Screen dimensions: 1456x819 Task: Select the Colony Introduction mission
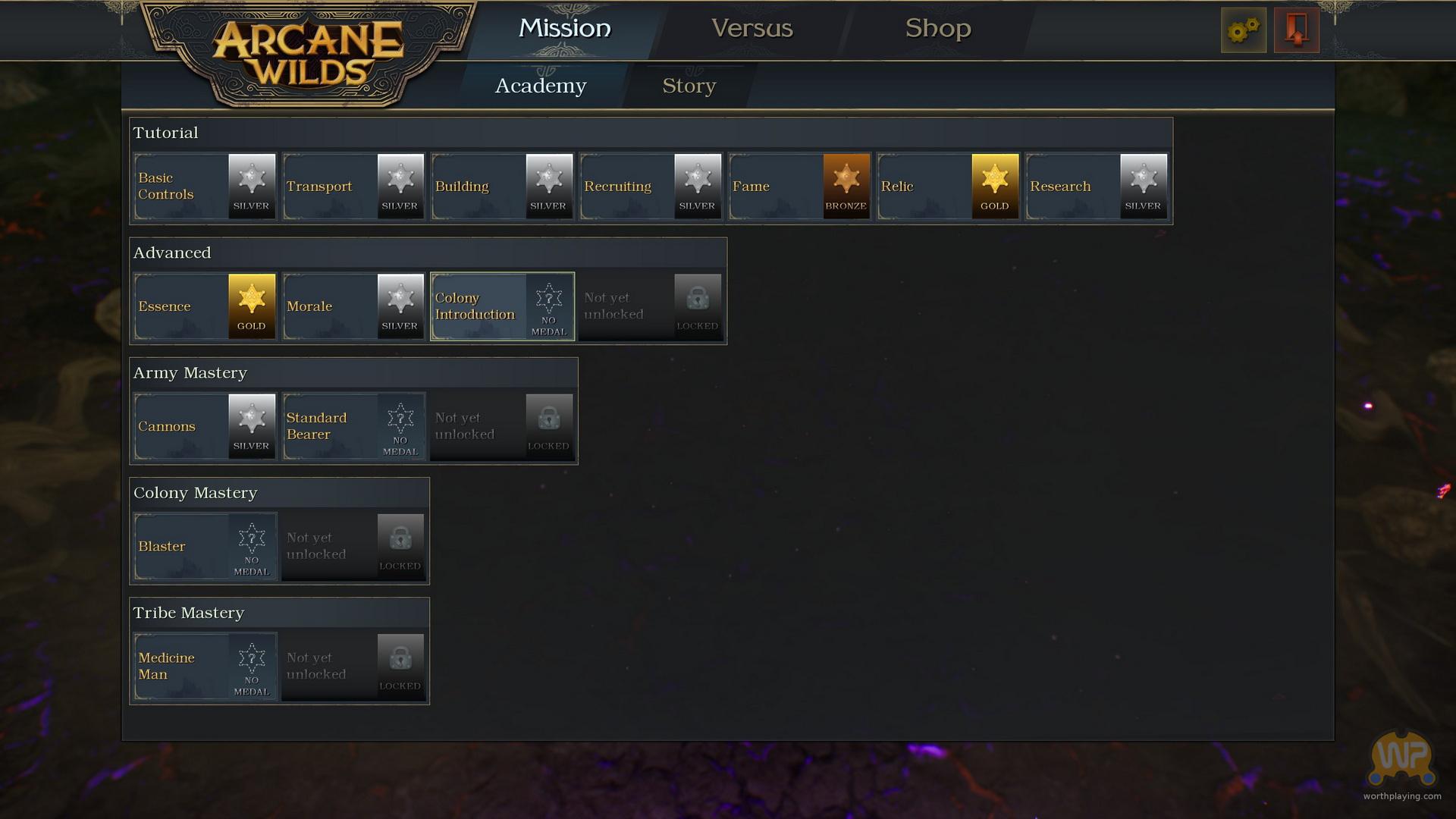click(502, 306)
